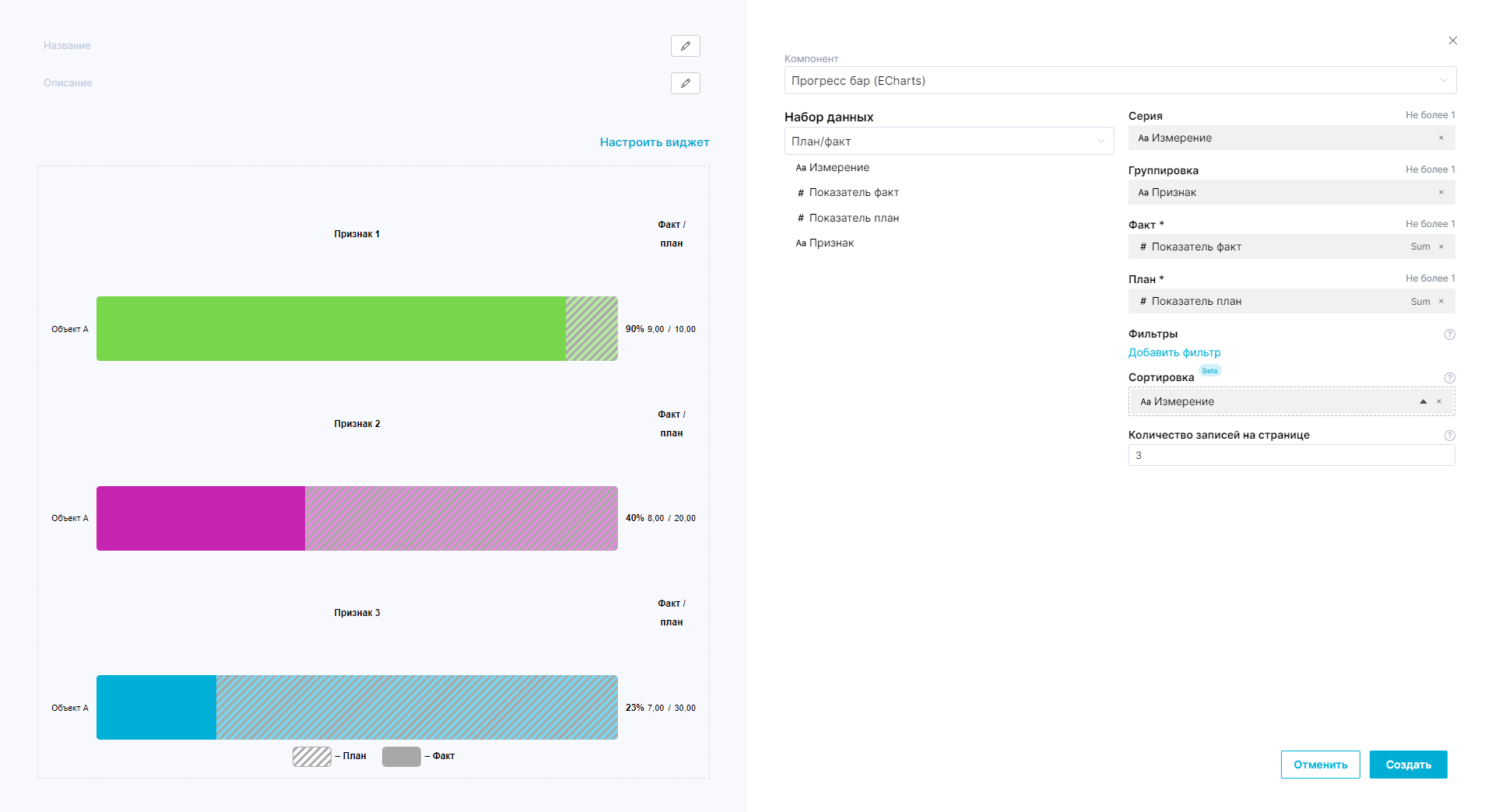Toggle the ascending sort arrow for Измерение
Image resolution: width=1488 pixels, height=812 pixels.
[x=1423, y=401]
